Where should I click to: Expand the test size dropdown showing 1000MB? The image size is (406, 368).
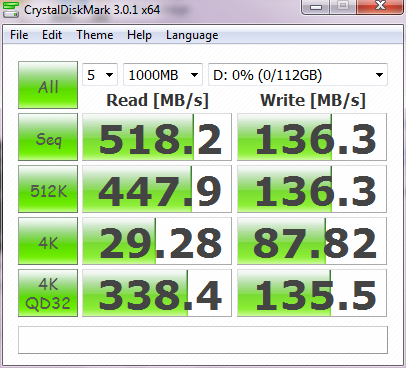pos(163,75)
